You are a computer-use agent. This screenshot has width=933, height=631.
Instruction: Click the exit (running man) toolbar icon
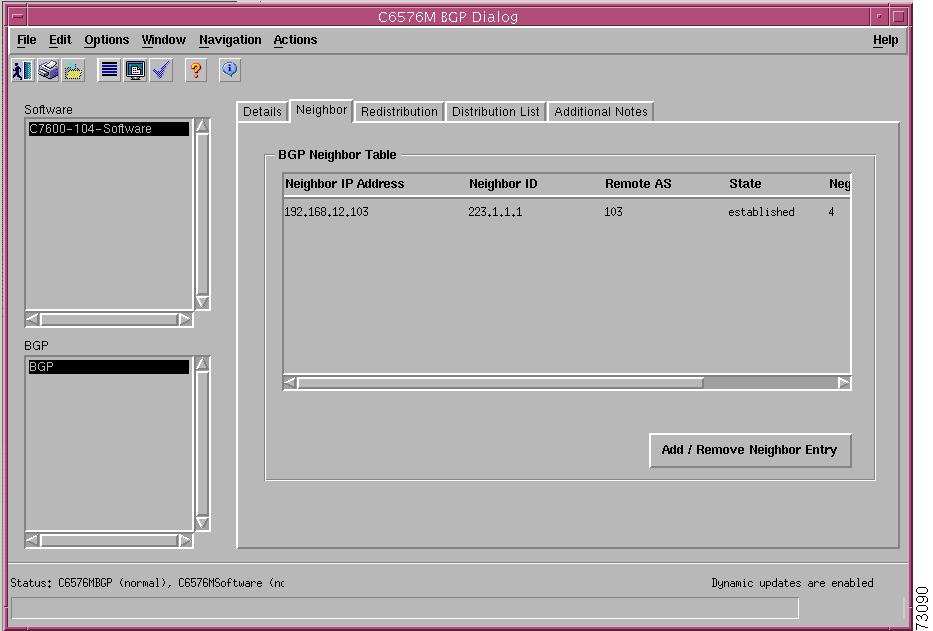click(23, 70)
